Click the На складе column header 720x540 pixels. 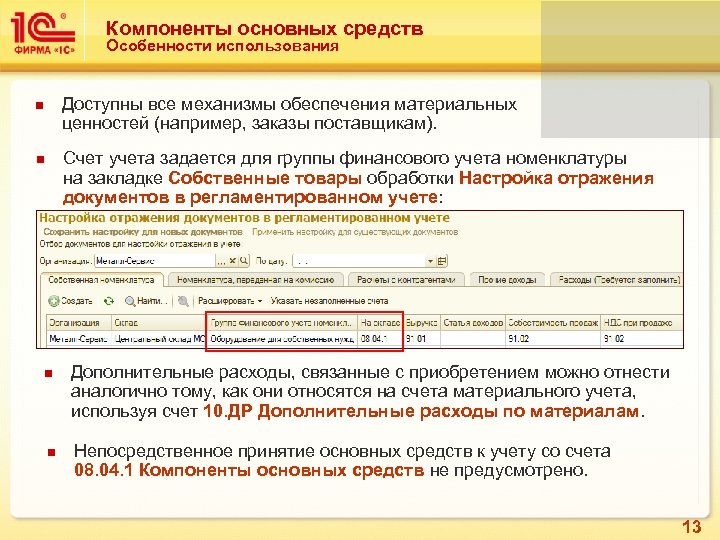(381, 323)
